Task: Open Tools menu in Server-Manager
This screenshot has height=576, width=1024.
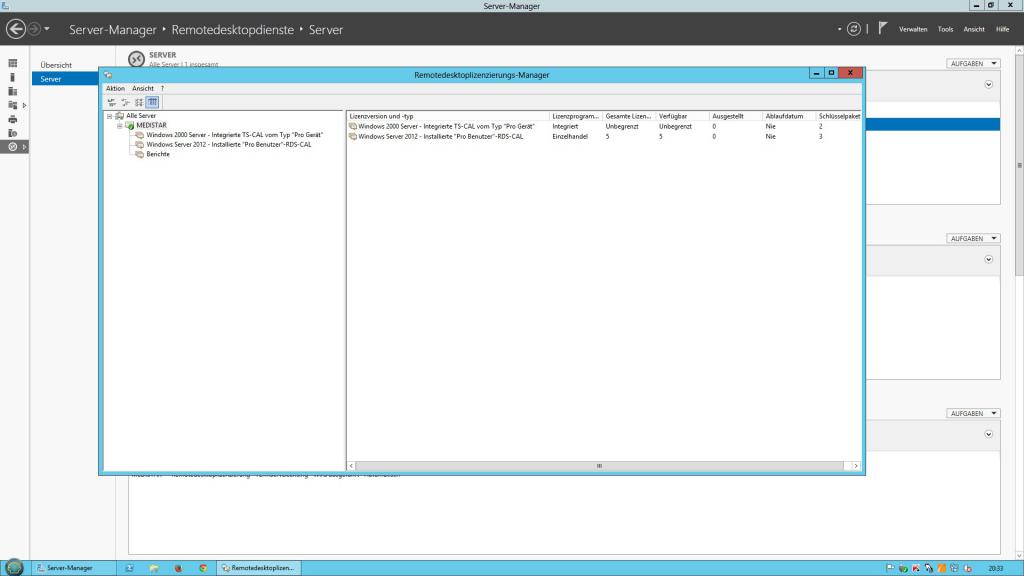Action: (946, 29)
